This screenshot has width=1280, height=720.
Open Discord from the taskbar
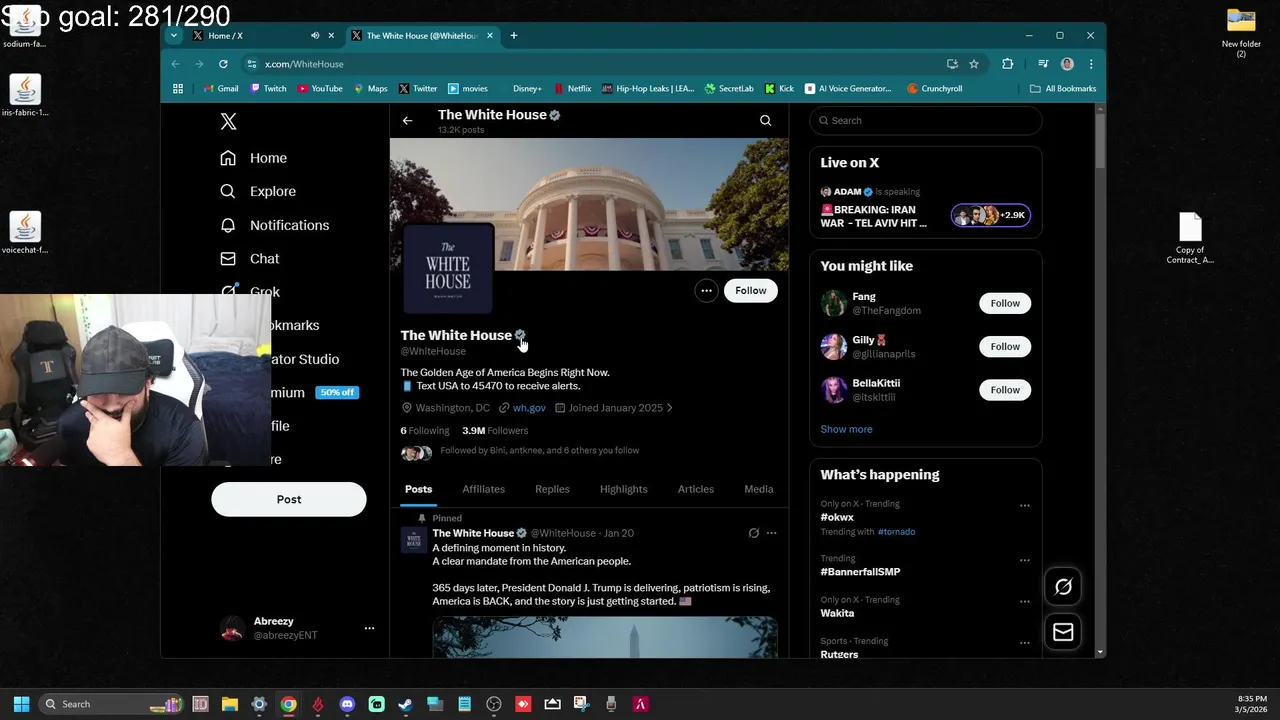click(x=347, y=704)
